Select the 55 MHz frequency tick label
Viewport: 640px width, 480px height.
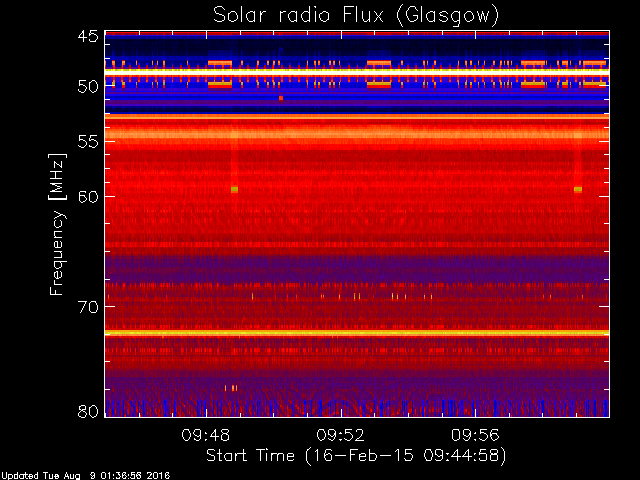tap(88, 142)
